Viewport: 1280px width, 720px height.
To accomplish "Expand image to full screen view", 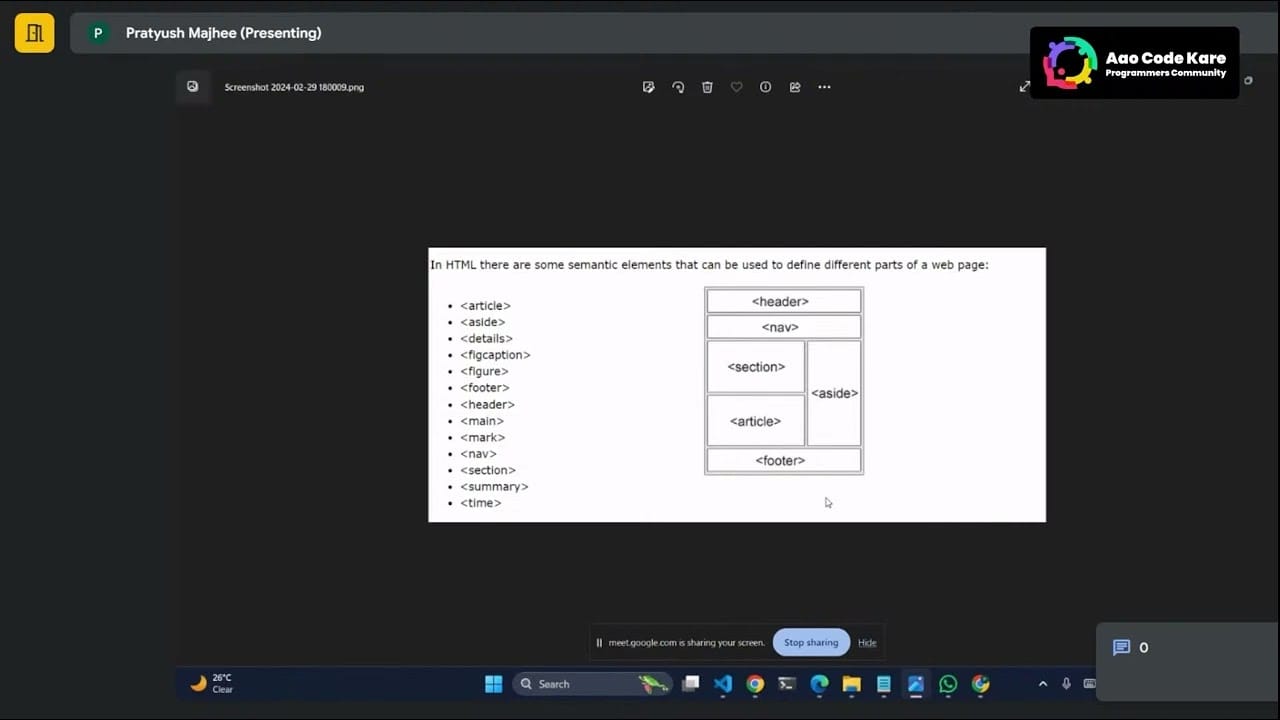I will coord(1024,87).
